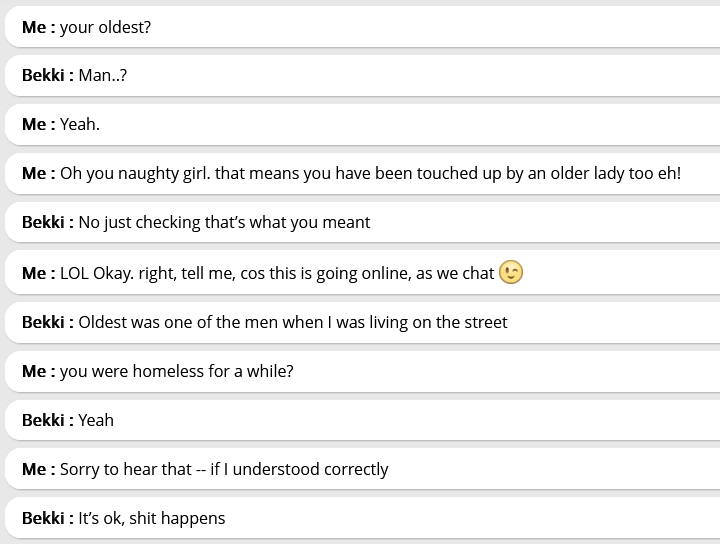Click the "No just checking" message text
Screen dimensions: 720x544
click(224, 223)
